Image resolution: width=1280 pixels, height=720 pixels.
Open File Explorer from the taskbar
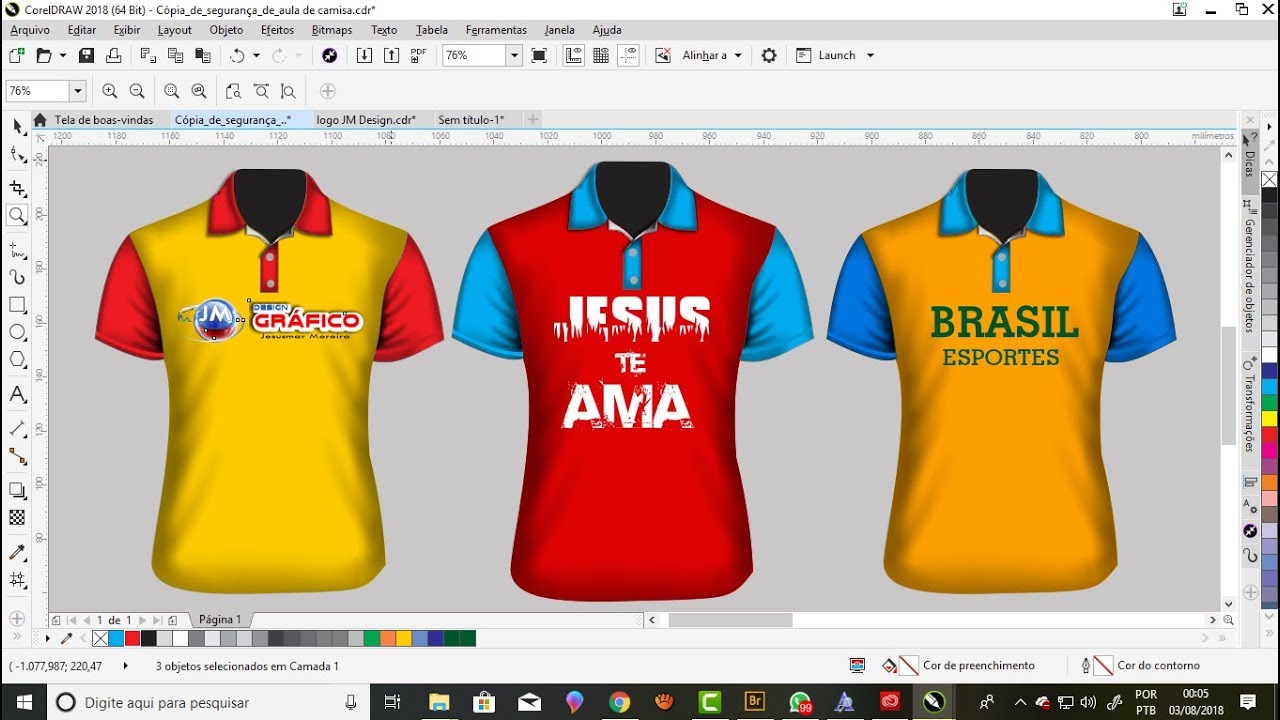438,702
